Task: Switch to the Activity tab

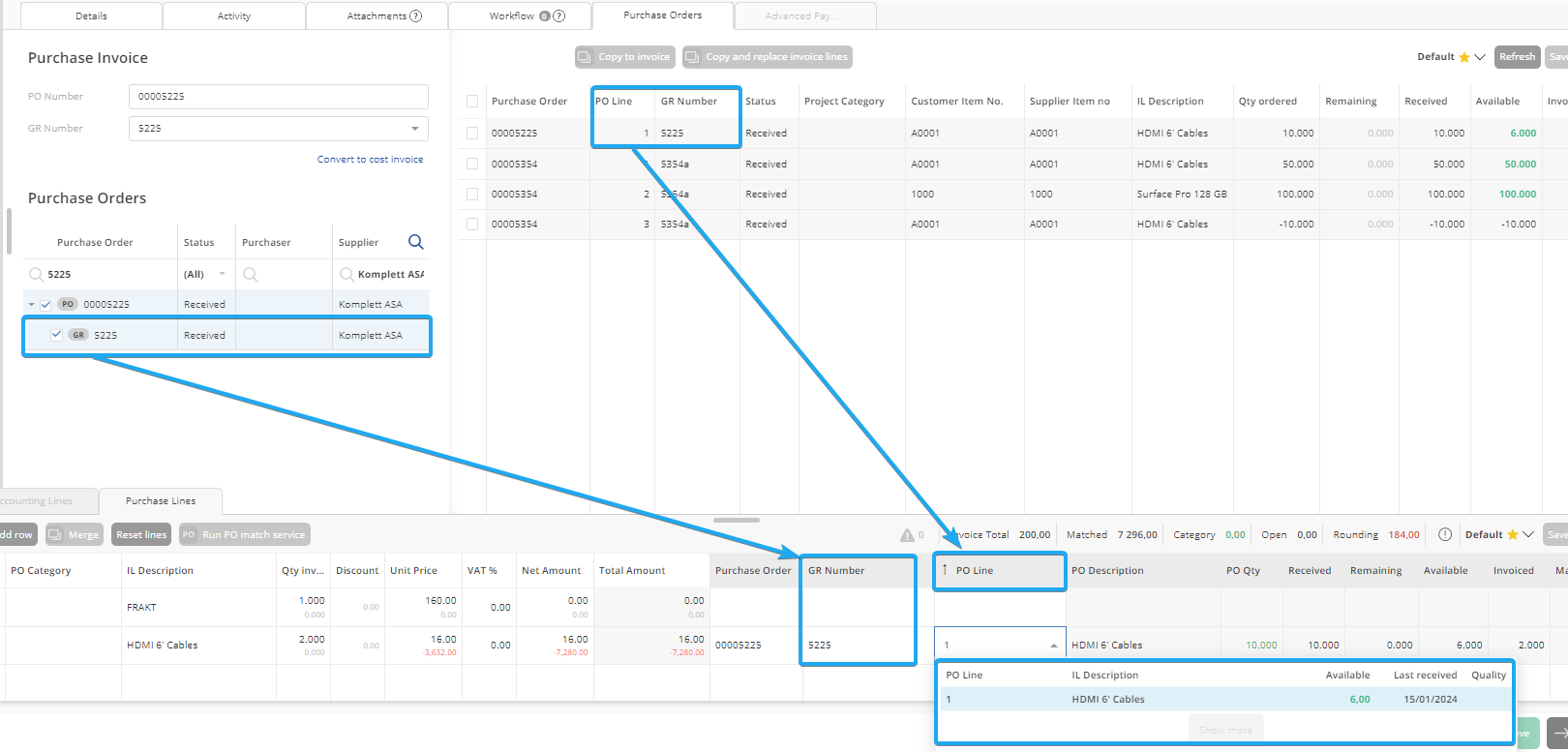Action: tap(233, 16)
